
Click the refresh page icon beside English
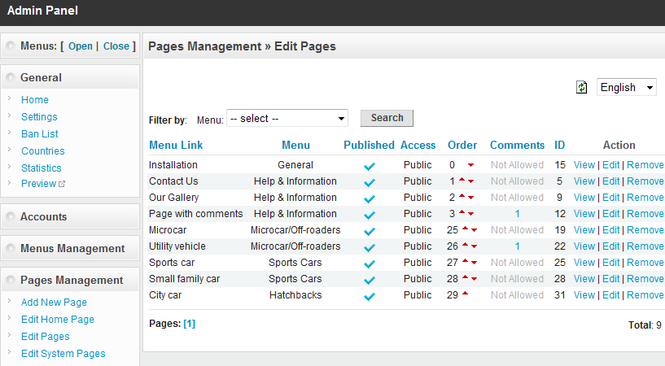(581, 87)
